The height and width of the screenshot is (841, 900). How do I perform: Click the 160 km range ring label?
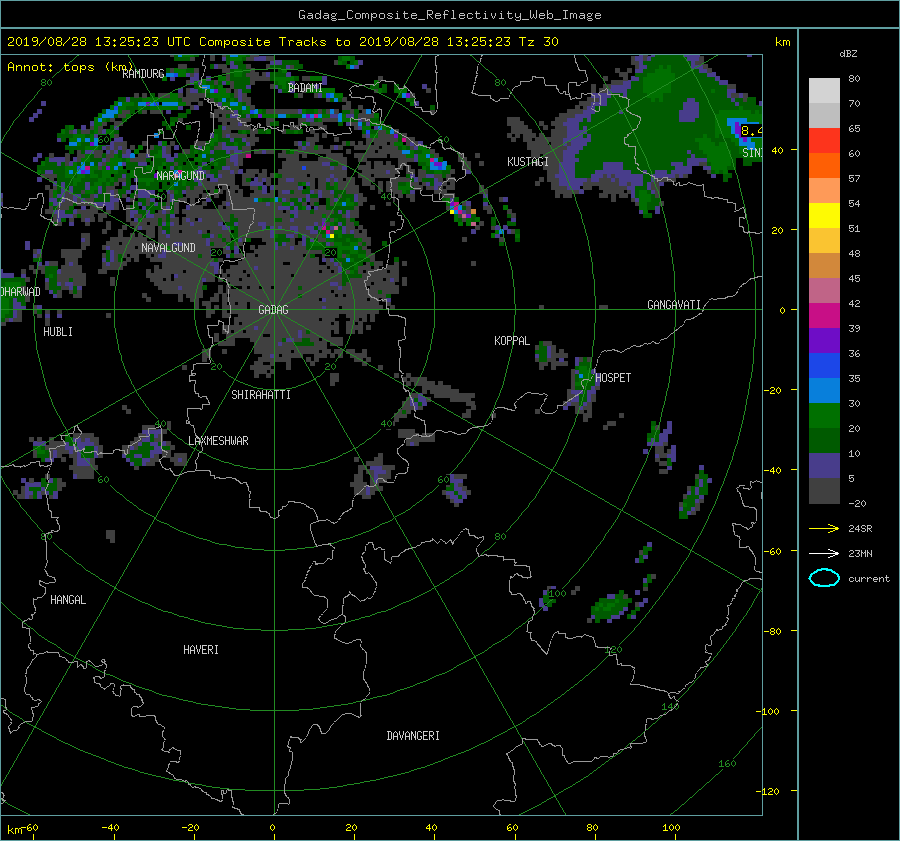pos(727,764)
